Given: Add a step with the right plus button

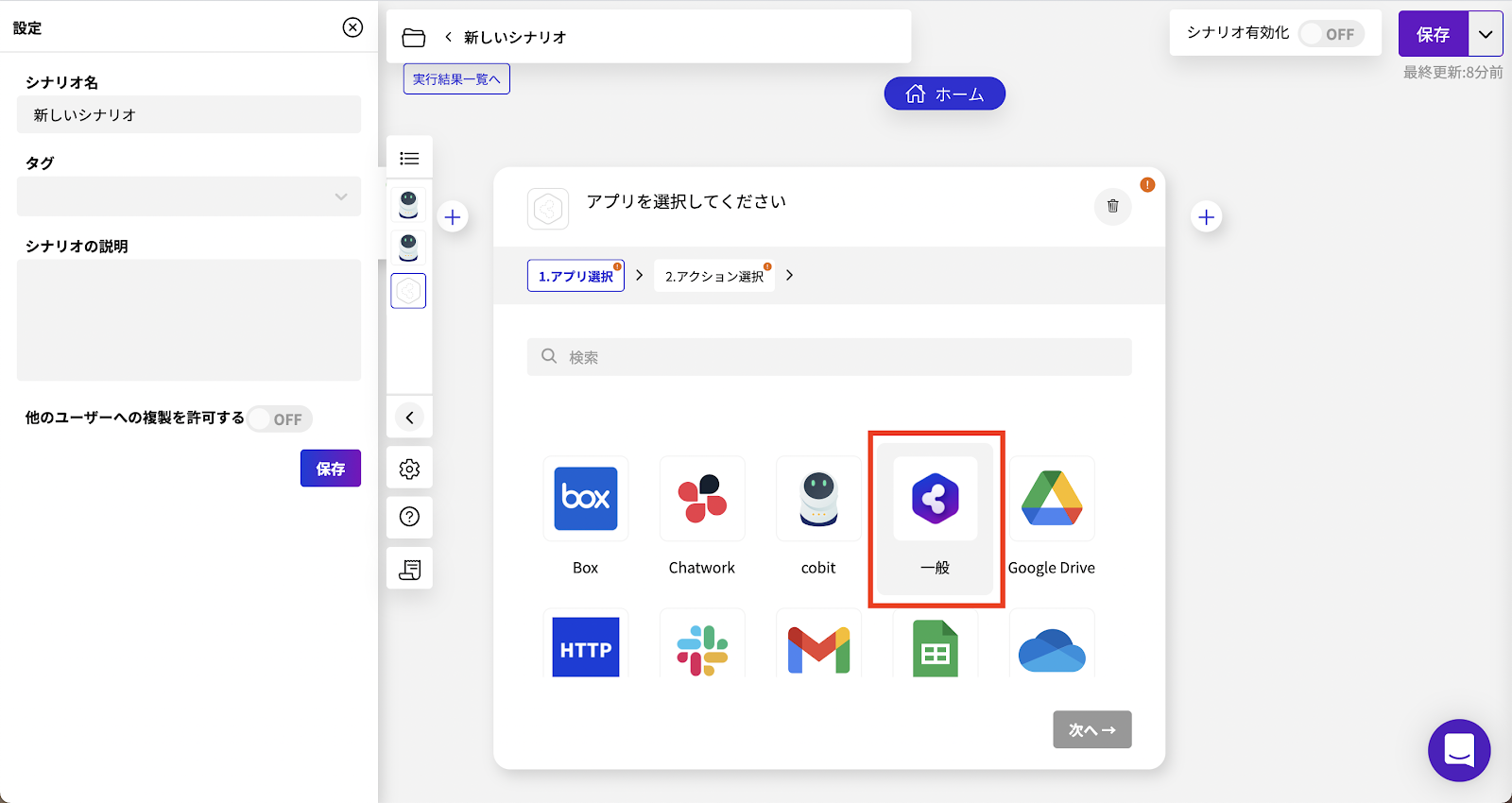Looking at the screenshot, I should point(1206,217).
